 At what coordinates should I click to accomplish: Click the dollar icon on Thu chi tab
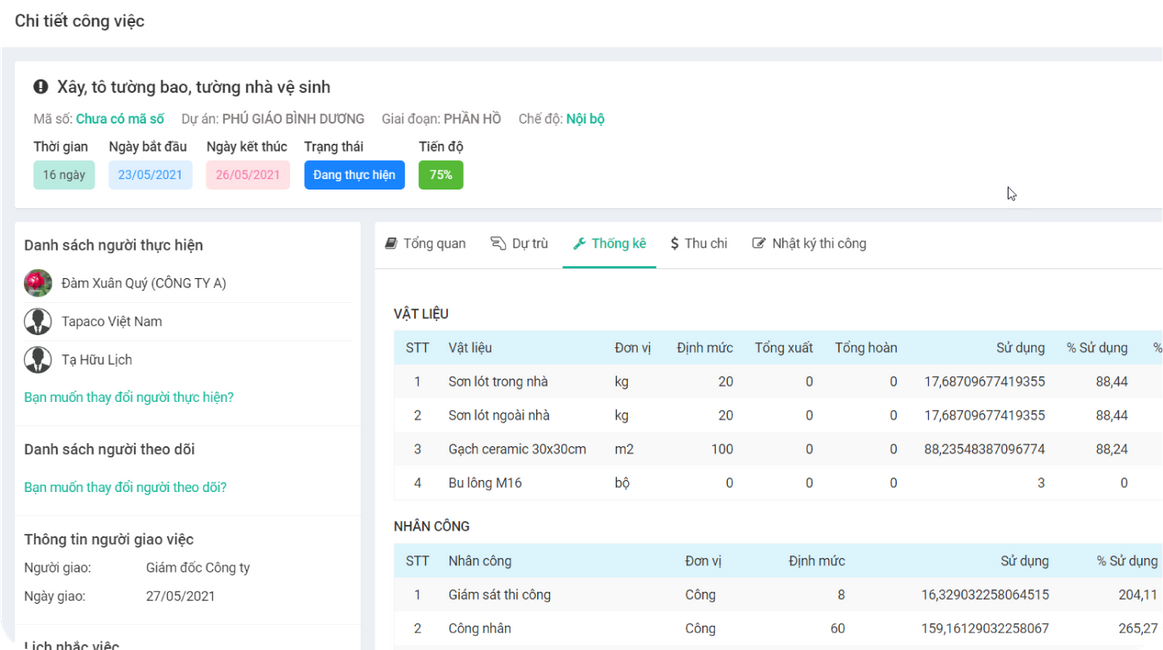675,243
